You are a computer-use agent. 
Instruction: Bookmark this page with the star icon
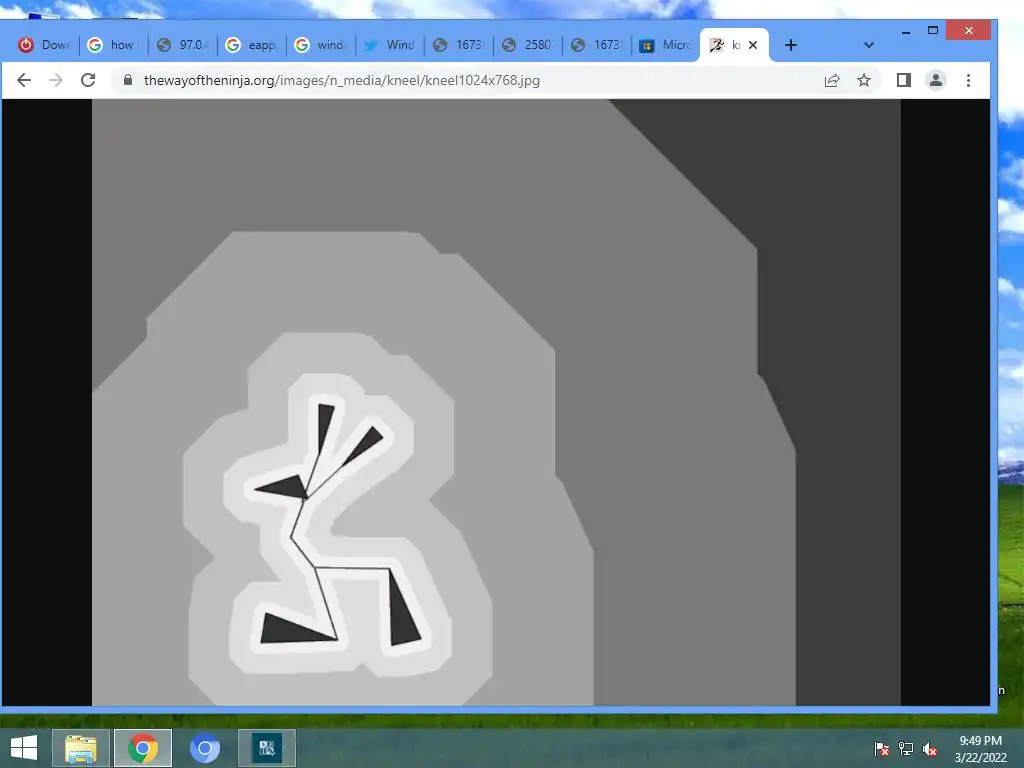pyautogui.click(x=864, y=80)
